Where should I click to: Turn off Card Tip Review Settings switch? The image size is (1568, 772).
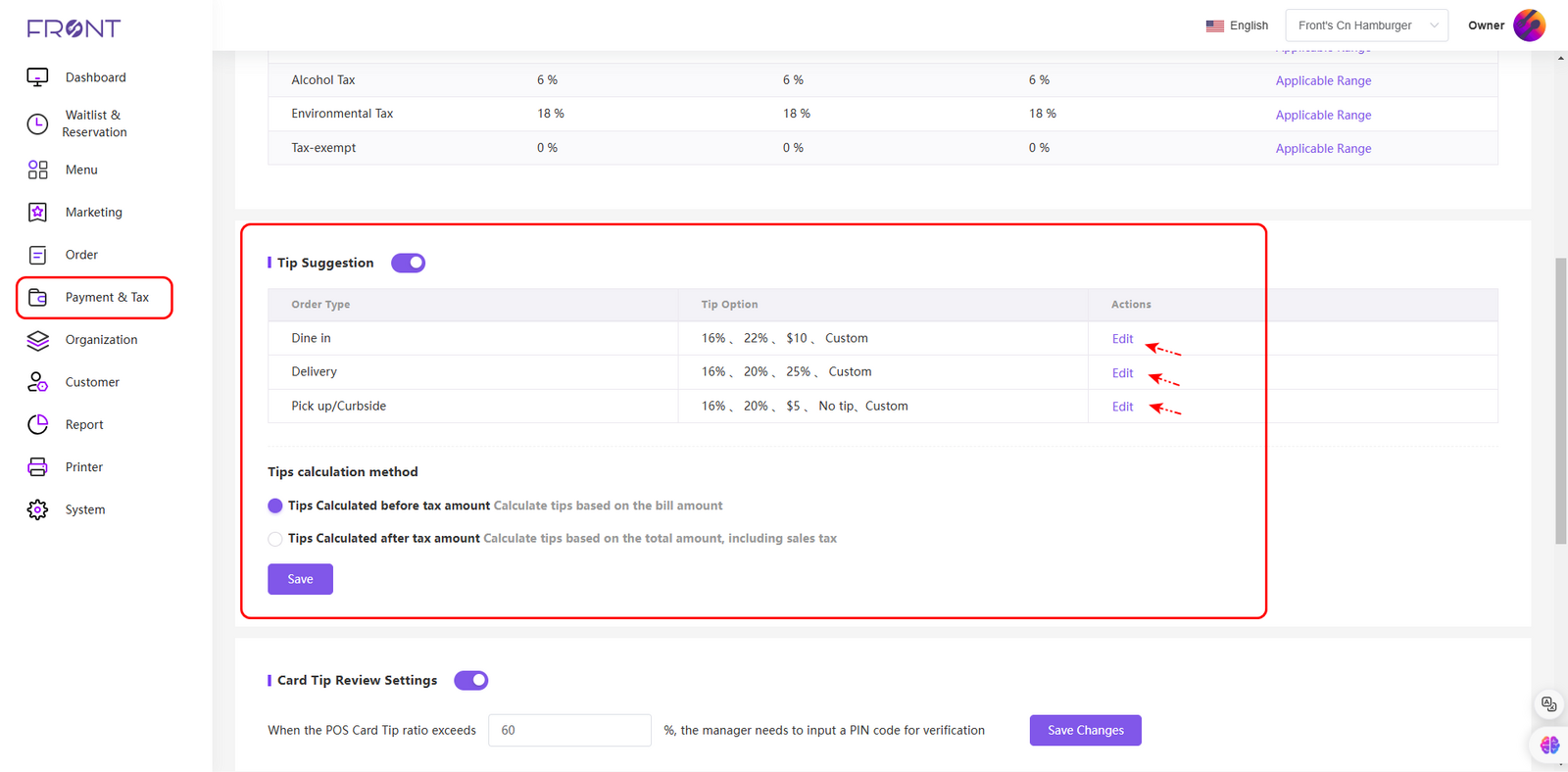pos(470,680)
